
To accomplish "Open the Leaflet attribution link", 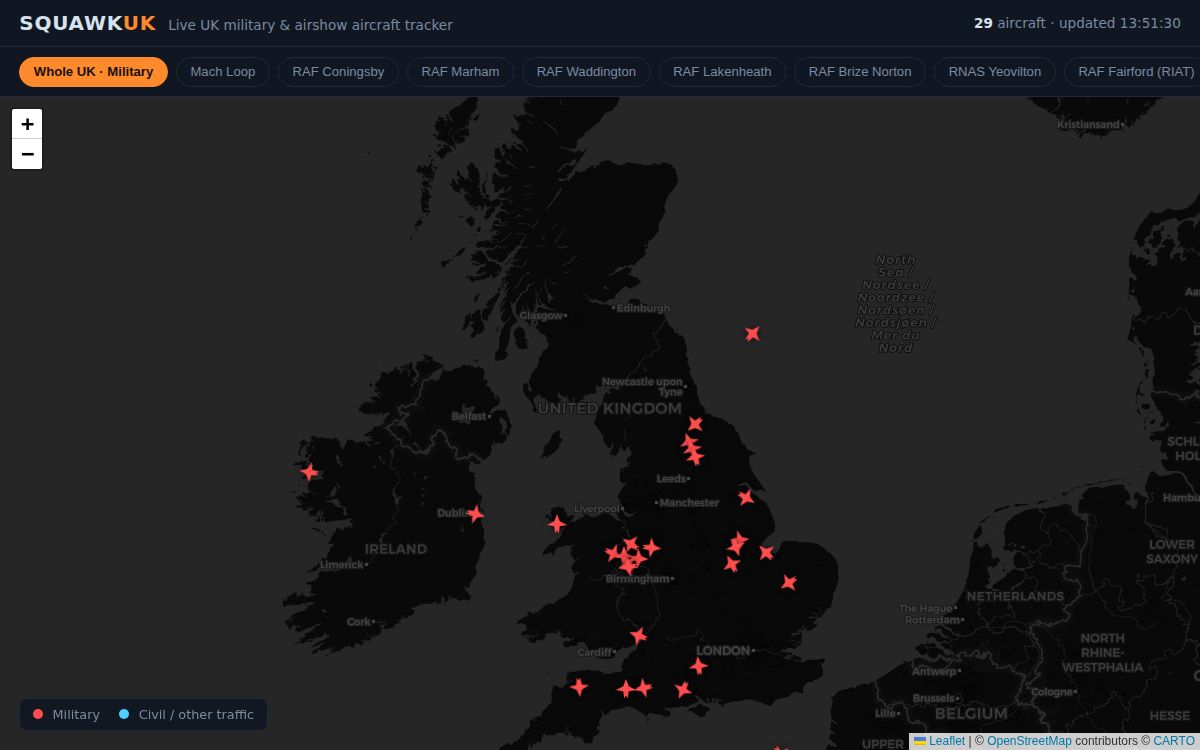I will click(x=939, y=741).
